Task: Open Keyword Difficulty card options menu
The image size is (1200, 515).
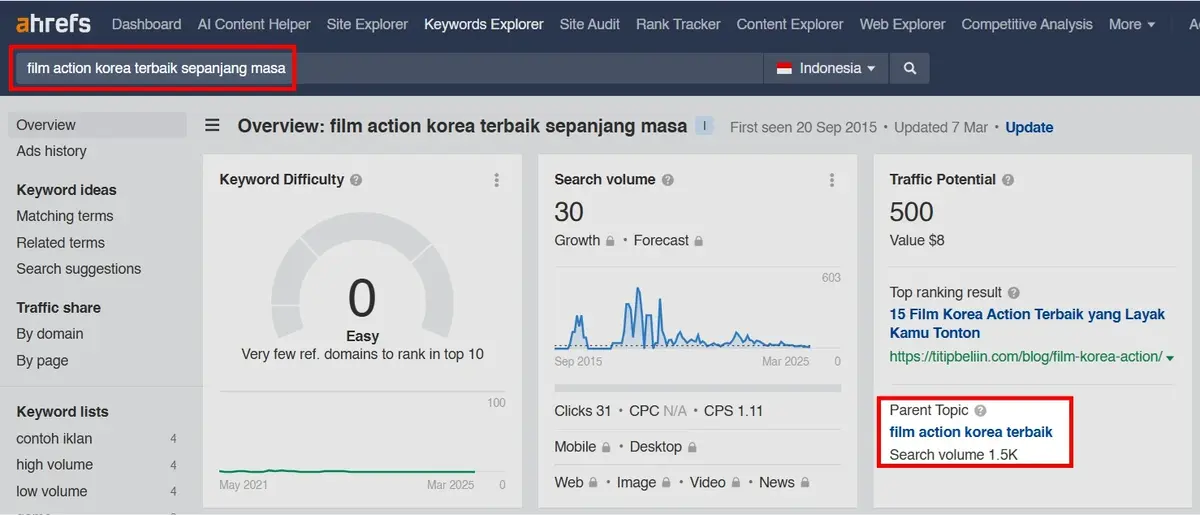Action: 496,180
